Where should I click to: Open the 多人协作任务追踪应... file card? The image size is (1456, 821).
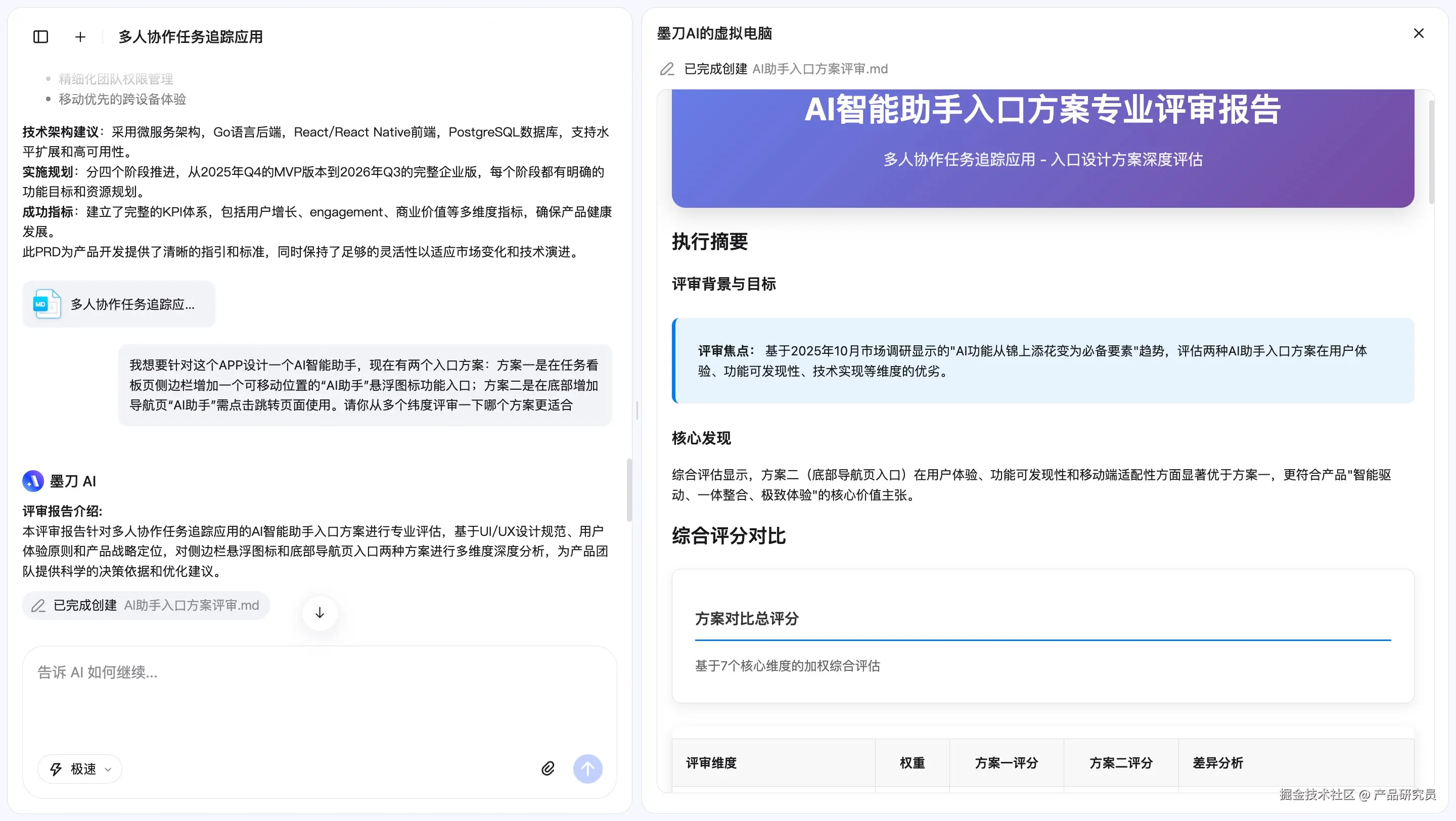132,304
